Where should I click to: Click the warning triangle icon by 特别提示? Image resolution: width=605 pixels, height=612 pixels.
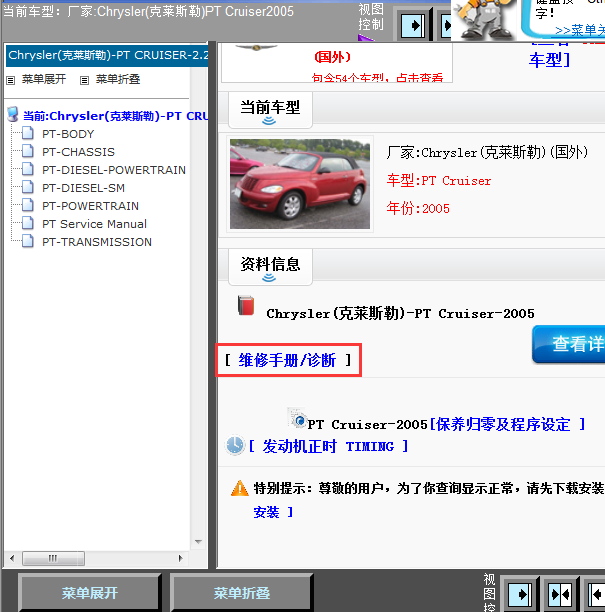[x=240, y=488]
